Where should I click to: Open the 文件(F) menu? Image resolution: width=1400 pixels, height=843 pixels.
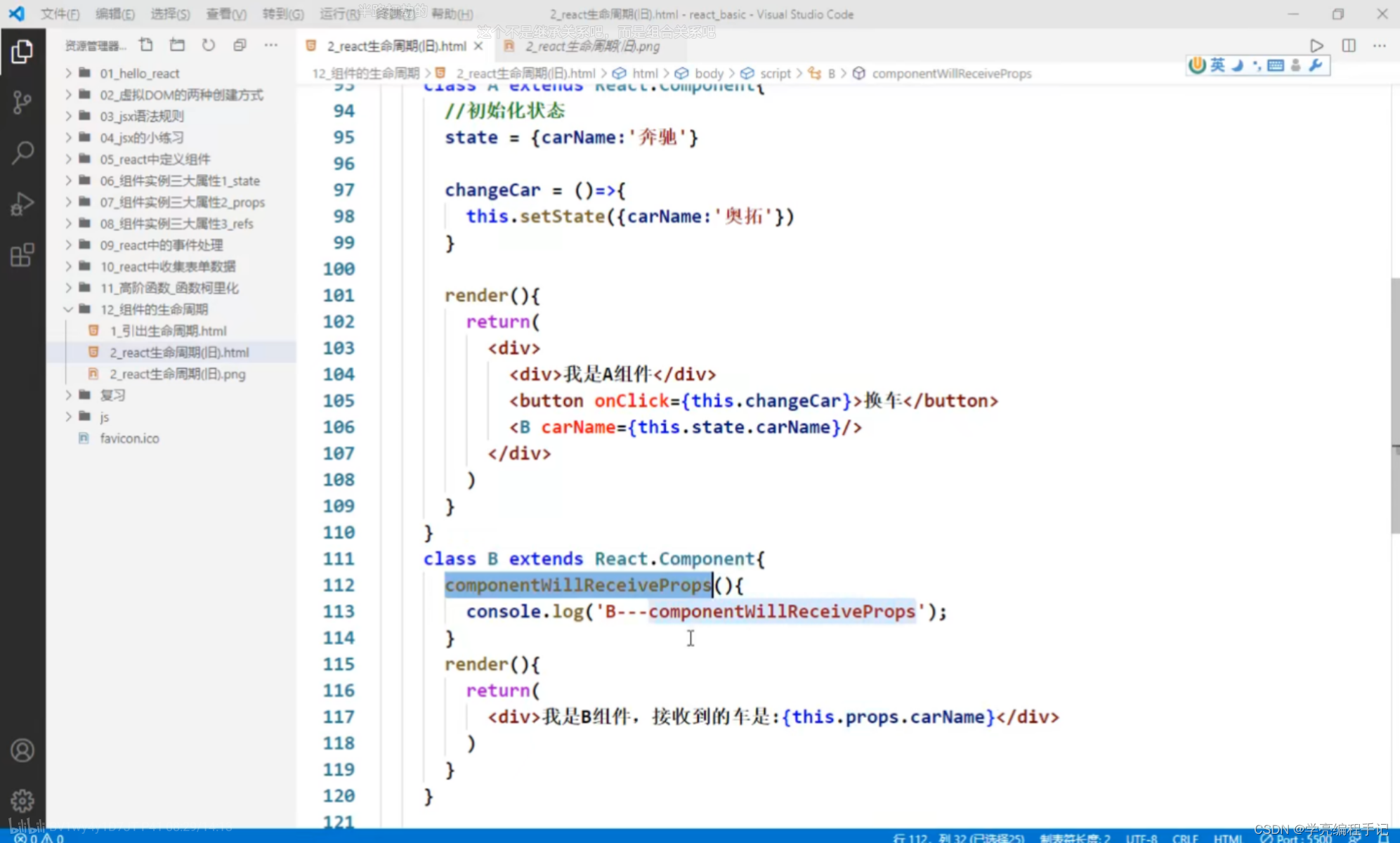pos(60,14)
